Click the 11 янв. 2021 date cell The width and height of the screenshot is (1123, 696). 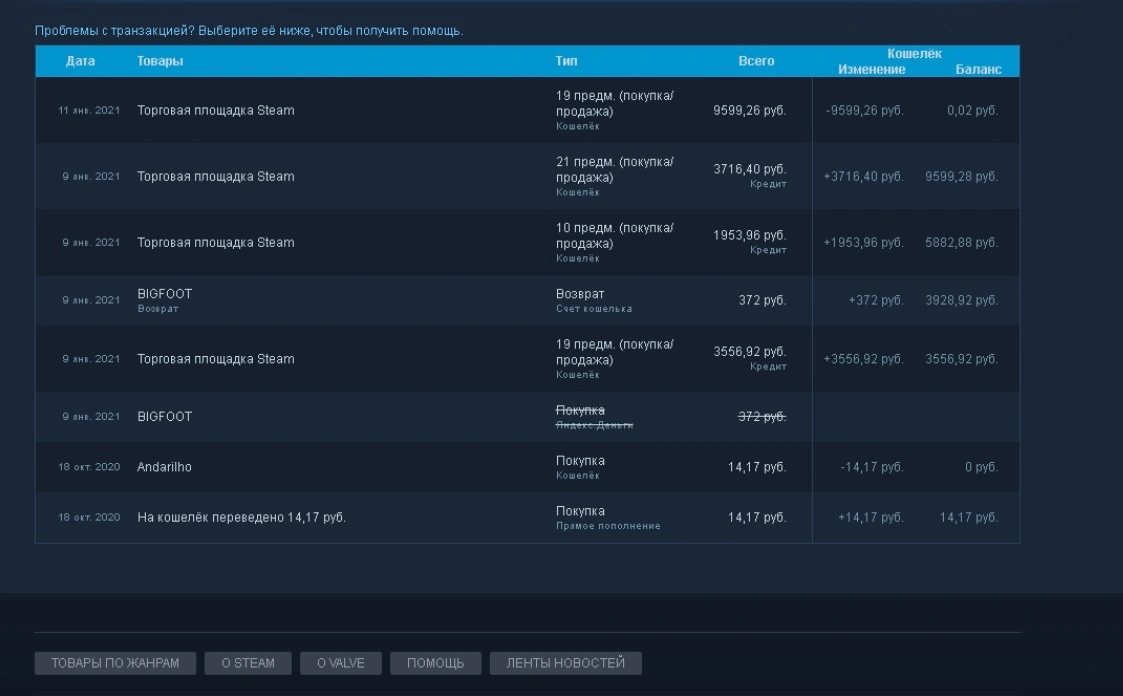[x=89, y=110]
